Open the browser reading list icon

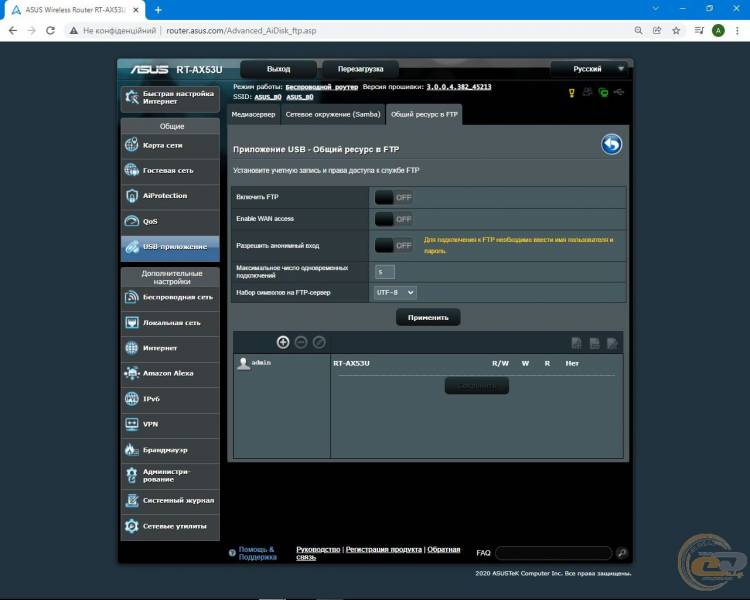(x=699, y=31)
